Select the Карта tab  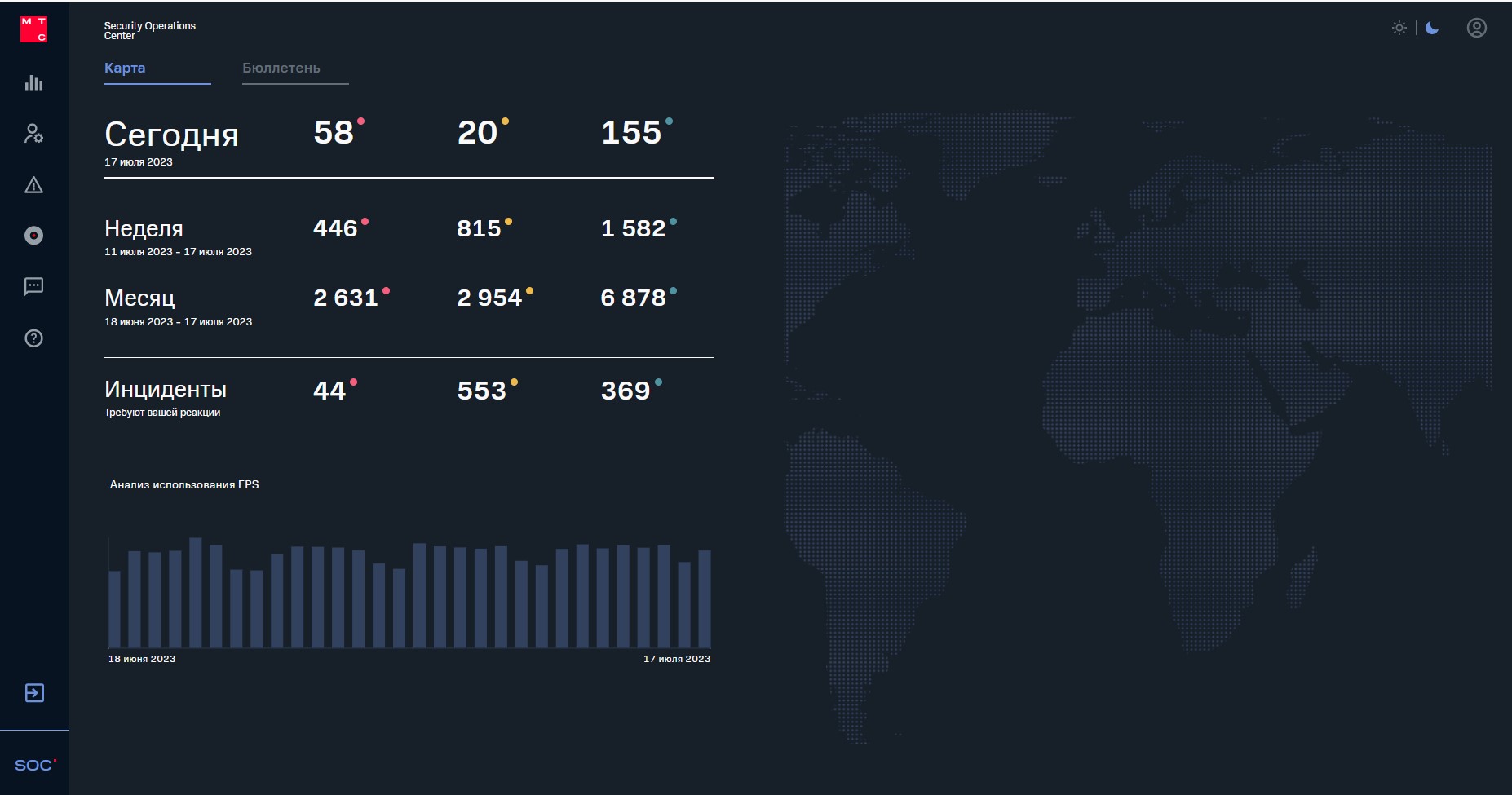coord(125,68)
